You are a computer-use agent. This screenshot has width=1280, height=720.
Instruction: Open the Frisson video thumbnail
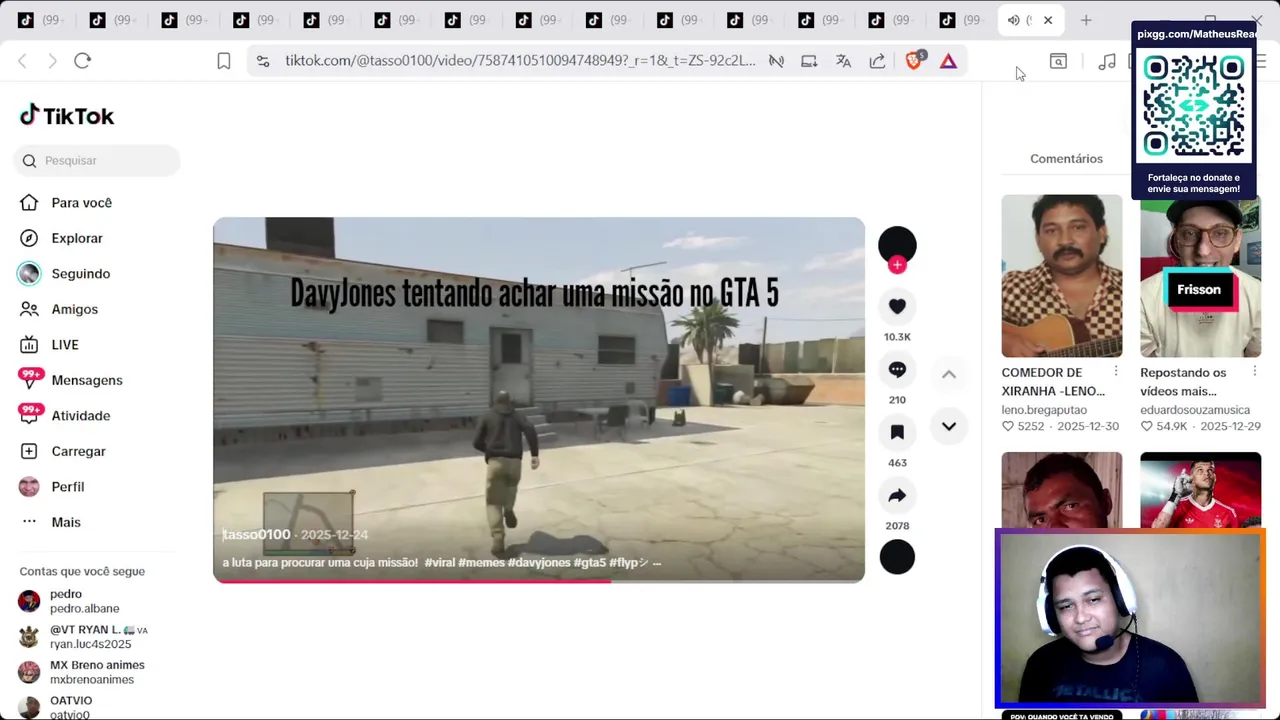tap(1200, 276)
